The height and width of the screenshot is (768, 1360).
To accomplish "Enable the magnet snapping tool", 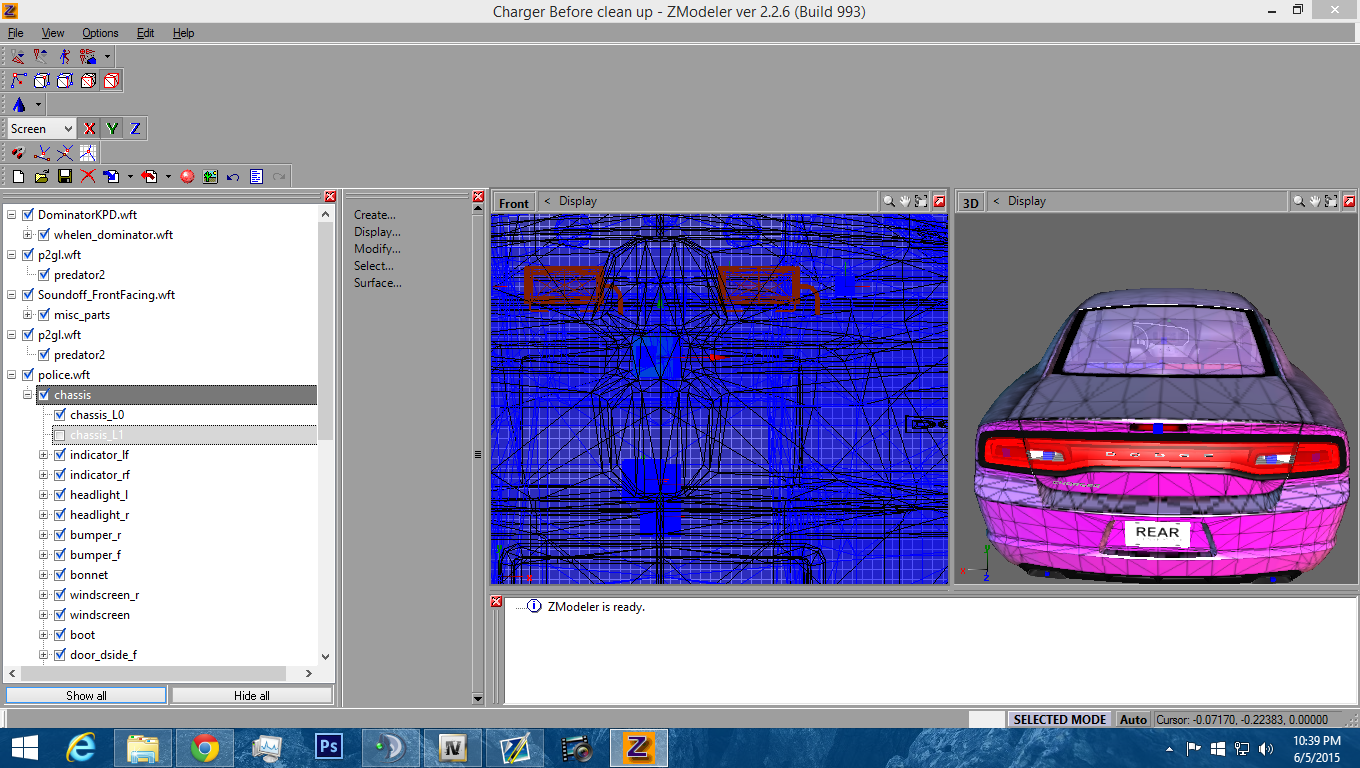I will click(18, 153).
